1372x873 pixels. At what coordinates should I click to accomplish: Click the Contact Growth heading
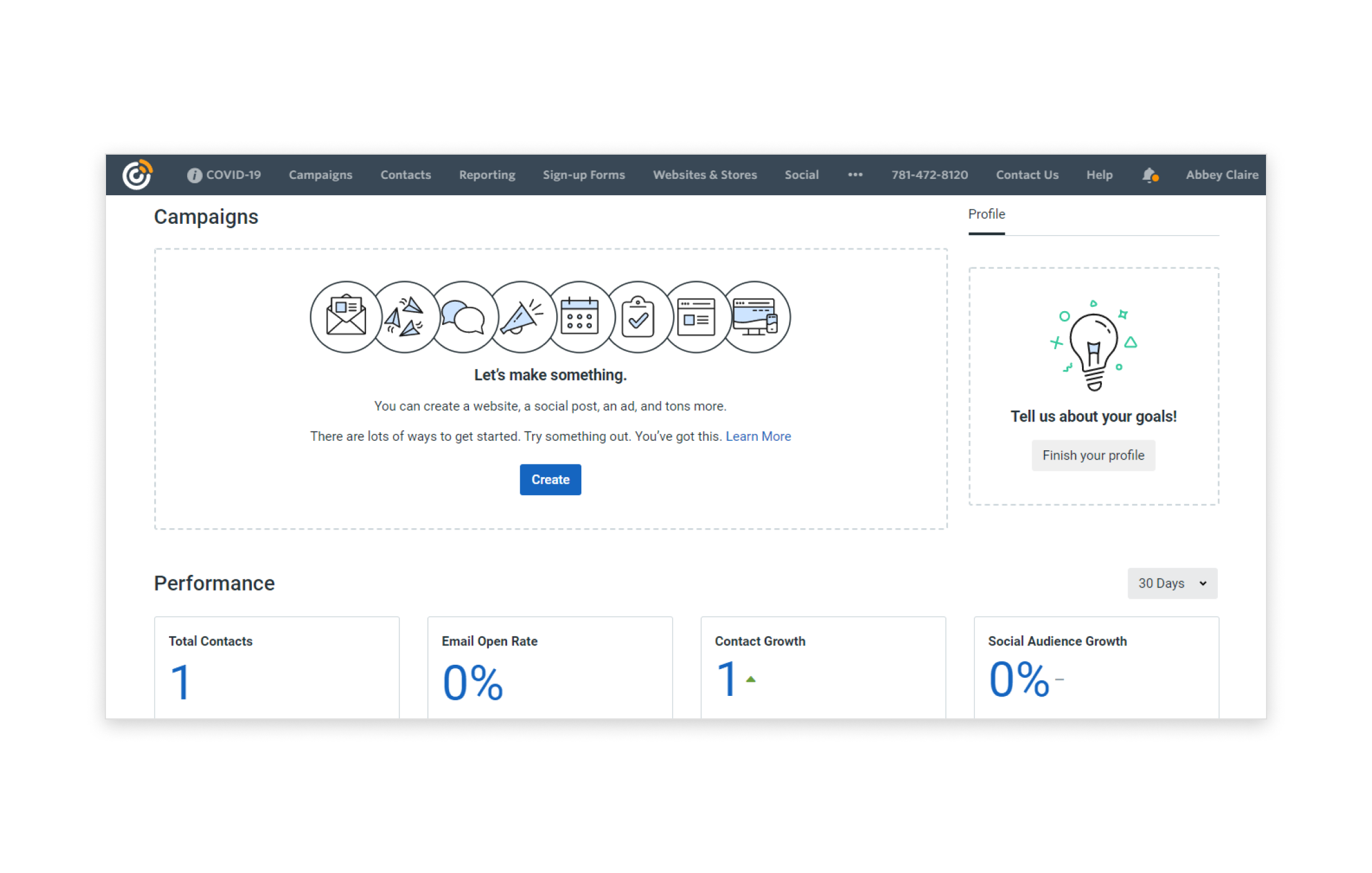click(760, 641)
